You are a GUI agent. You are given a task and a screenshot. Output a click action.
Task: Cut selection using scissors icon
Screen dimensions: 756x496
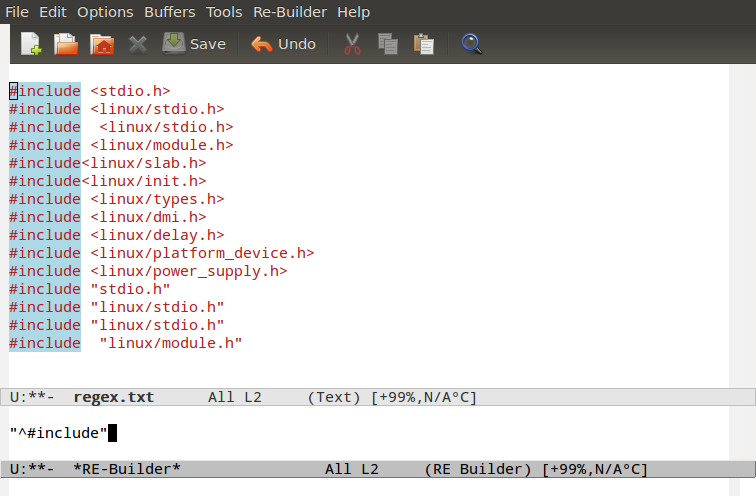pos(352,44)
